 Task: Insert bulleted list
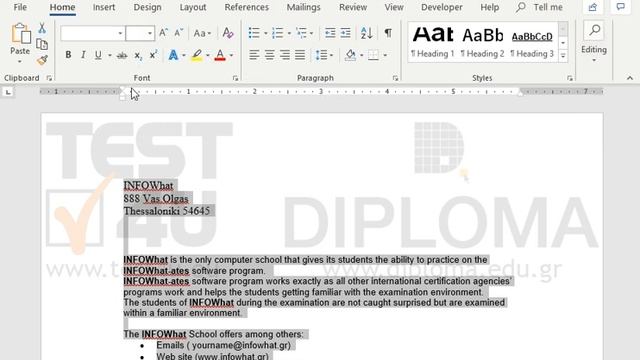(254, 33)
